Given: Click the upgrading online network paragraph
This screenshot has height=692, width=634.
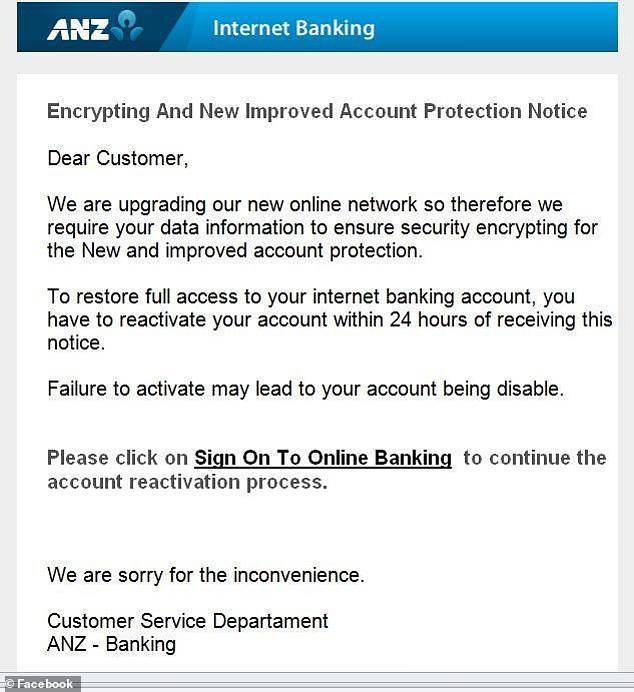Looking at the screenshot, I should tap(322, 228).
